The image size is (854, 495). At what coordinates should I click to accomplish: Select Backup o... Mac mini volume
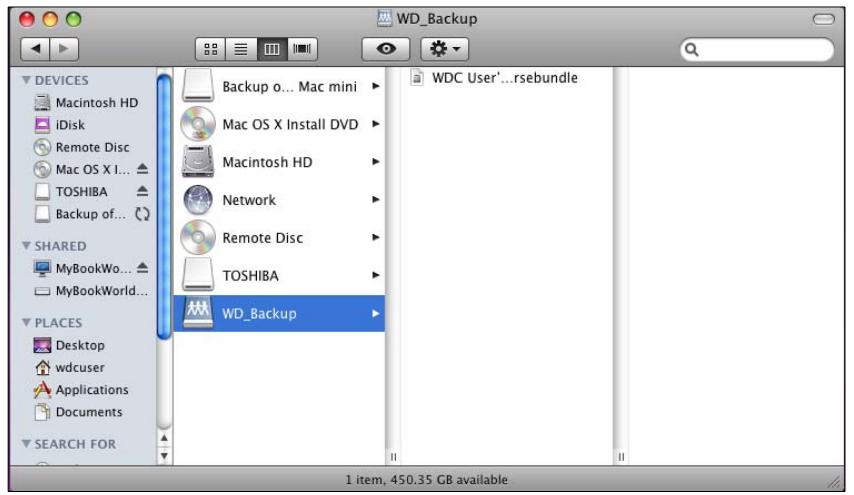pyautogui.click(x=279, y=86)
